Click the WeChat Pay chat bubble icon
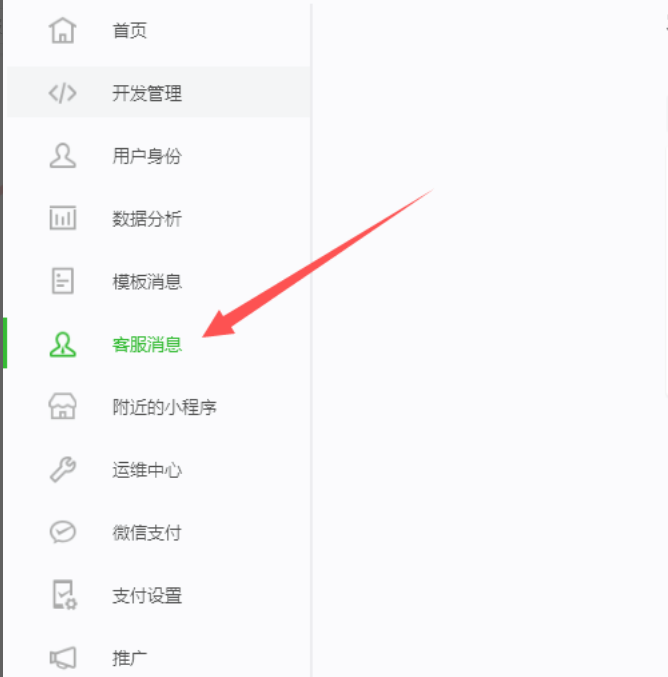Viewport: 668px width, 677px height. (63, 532)
